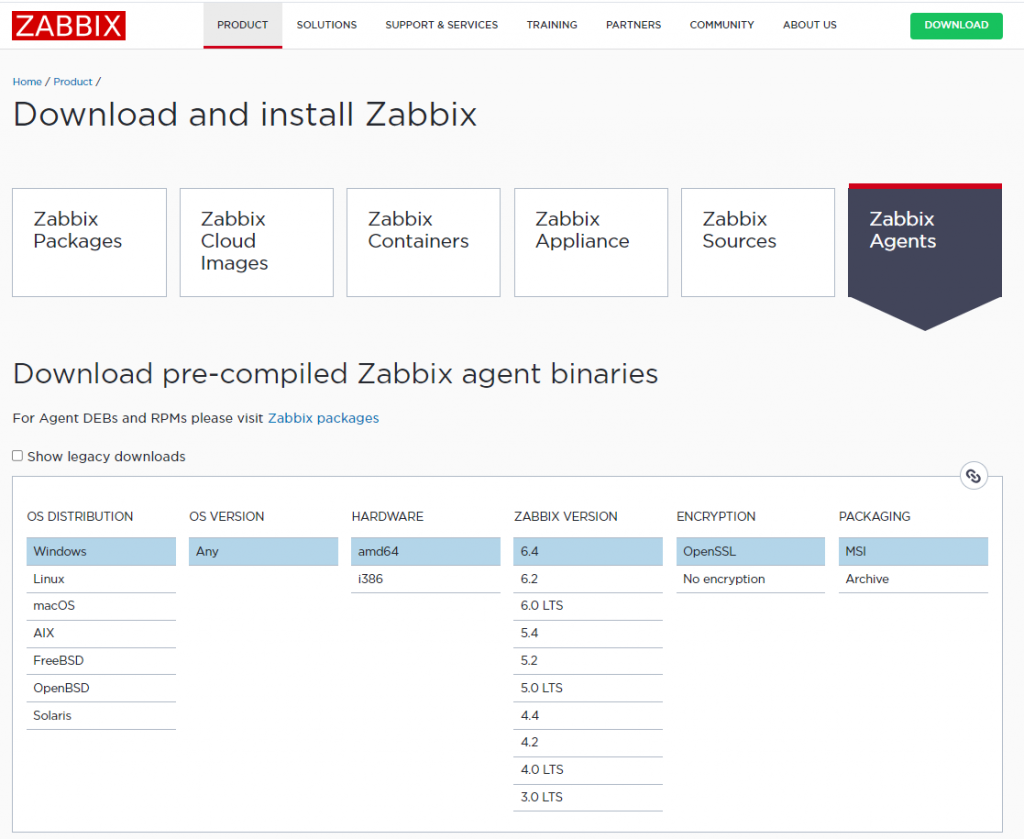Select Zabbix version 4.0 LTS

pyautogui.click(x=588, y=770)
